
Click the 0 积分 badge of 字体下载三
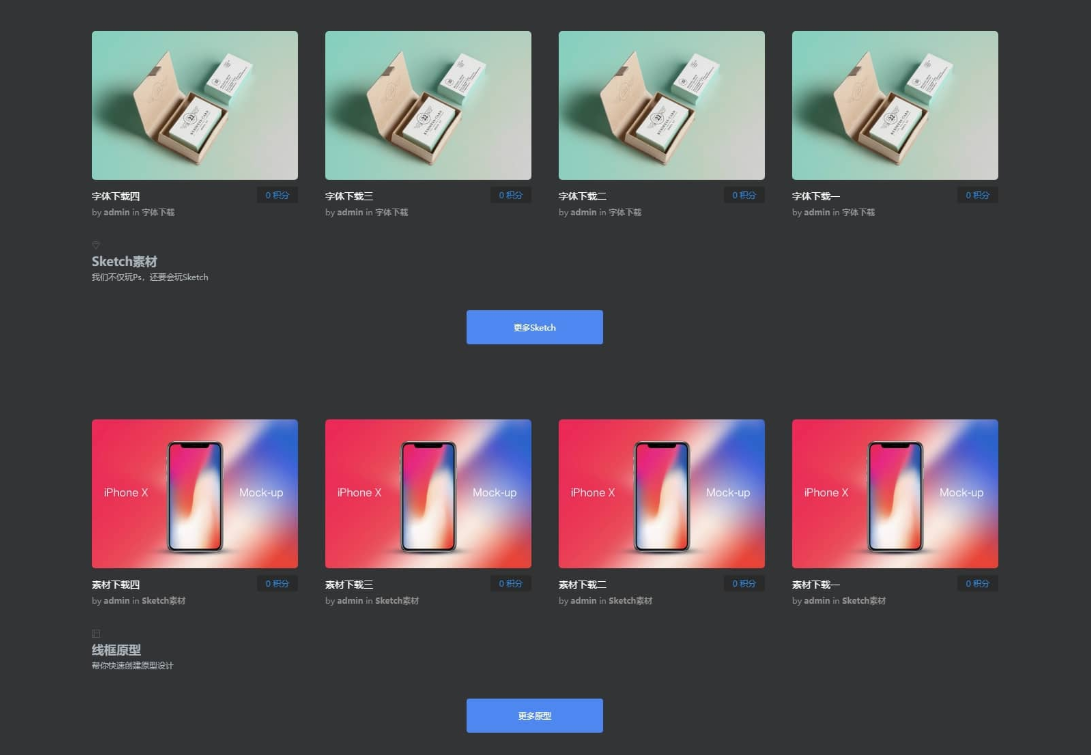pyautogui.click(x=510, y=196)
